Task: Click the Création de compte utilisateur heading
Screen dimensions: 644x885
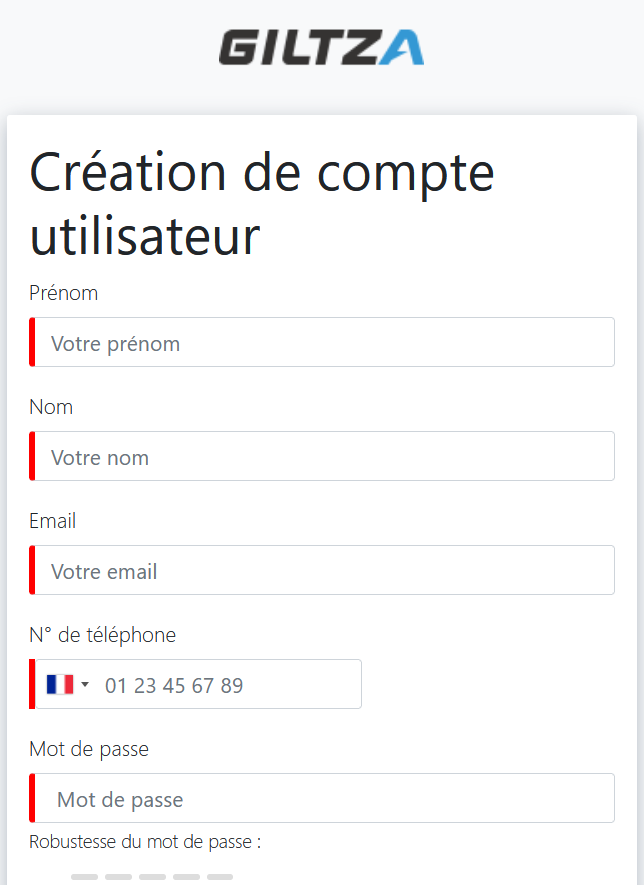Action: (x=262, y=204)
